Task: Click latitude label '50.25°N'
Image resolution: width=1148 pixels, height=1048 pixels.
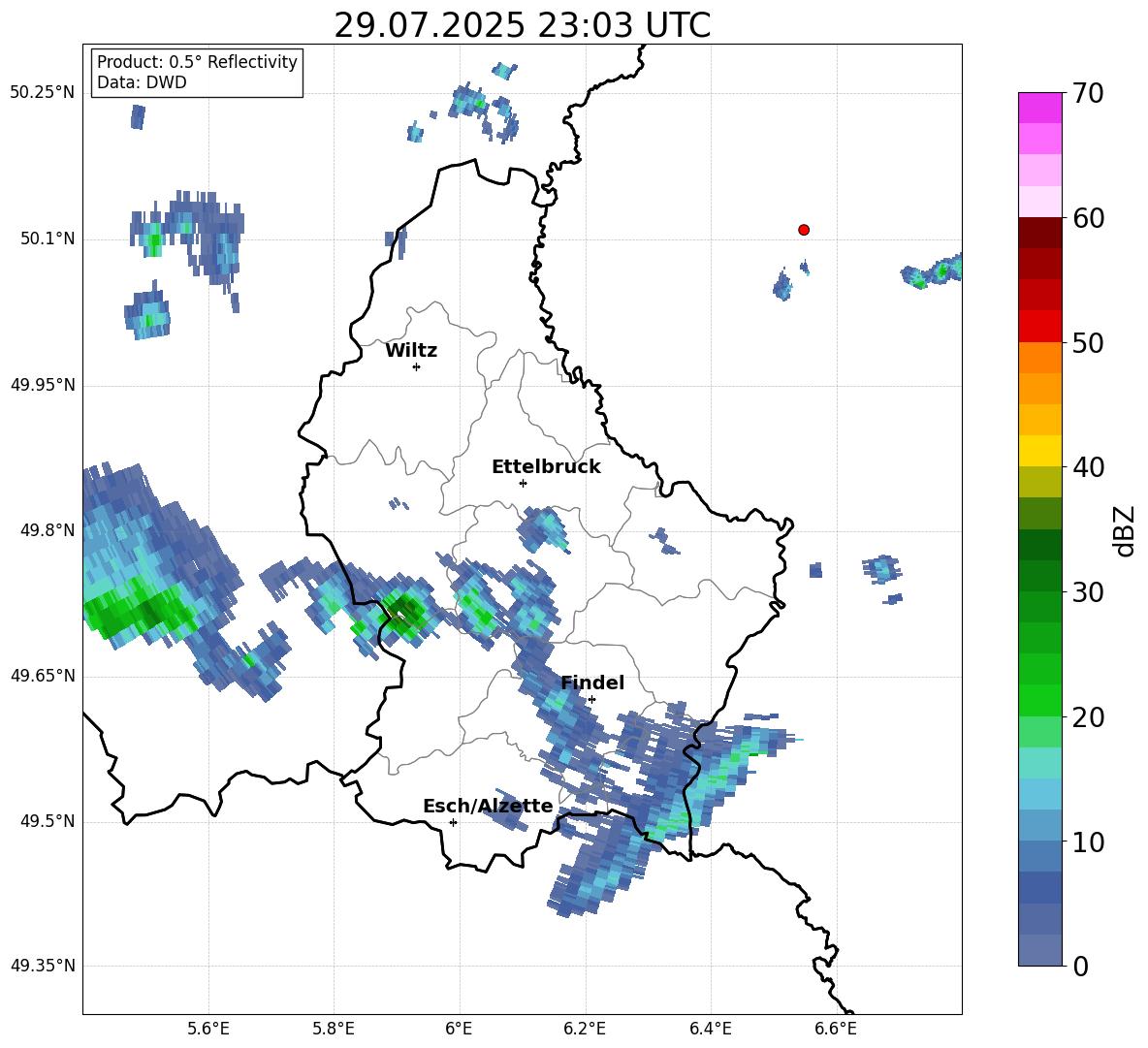Action: (x=43, y=93)
